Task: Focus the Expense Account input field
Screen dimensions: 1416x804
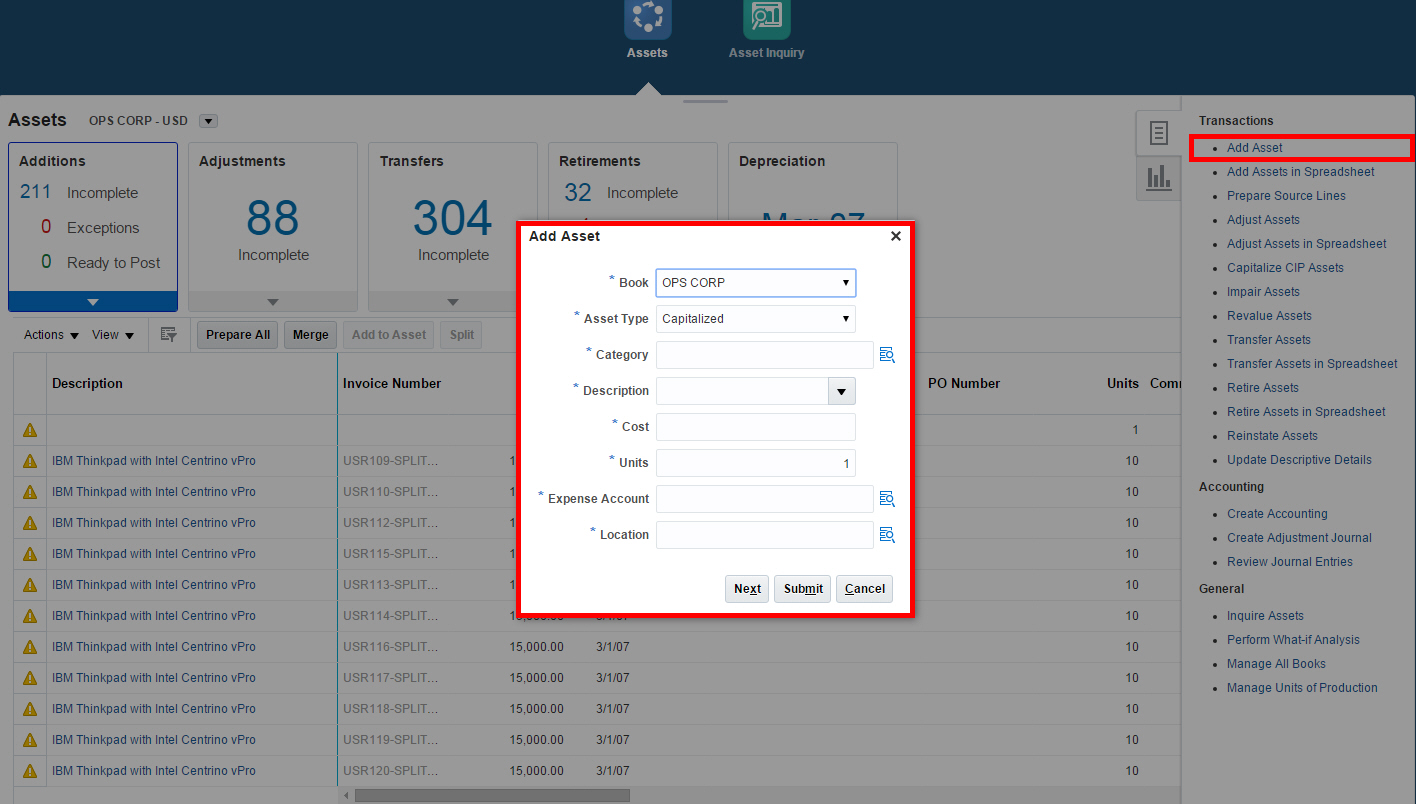Action: pos(765,499)
